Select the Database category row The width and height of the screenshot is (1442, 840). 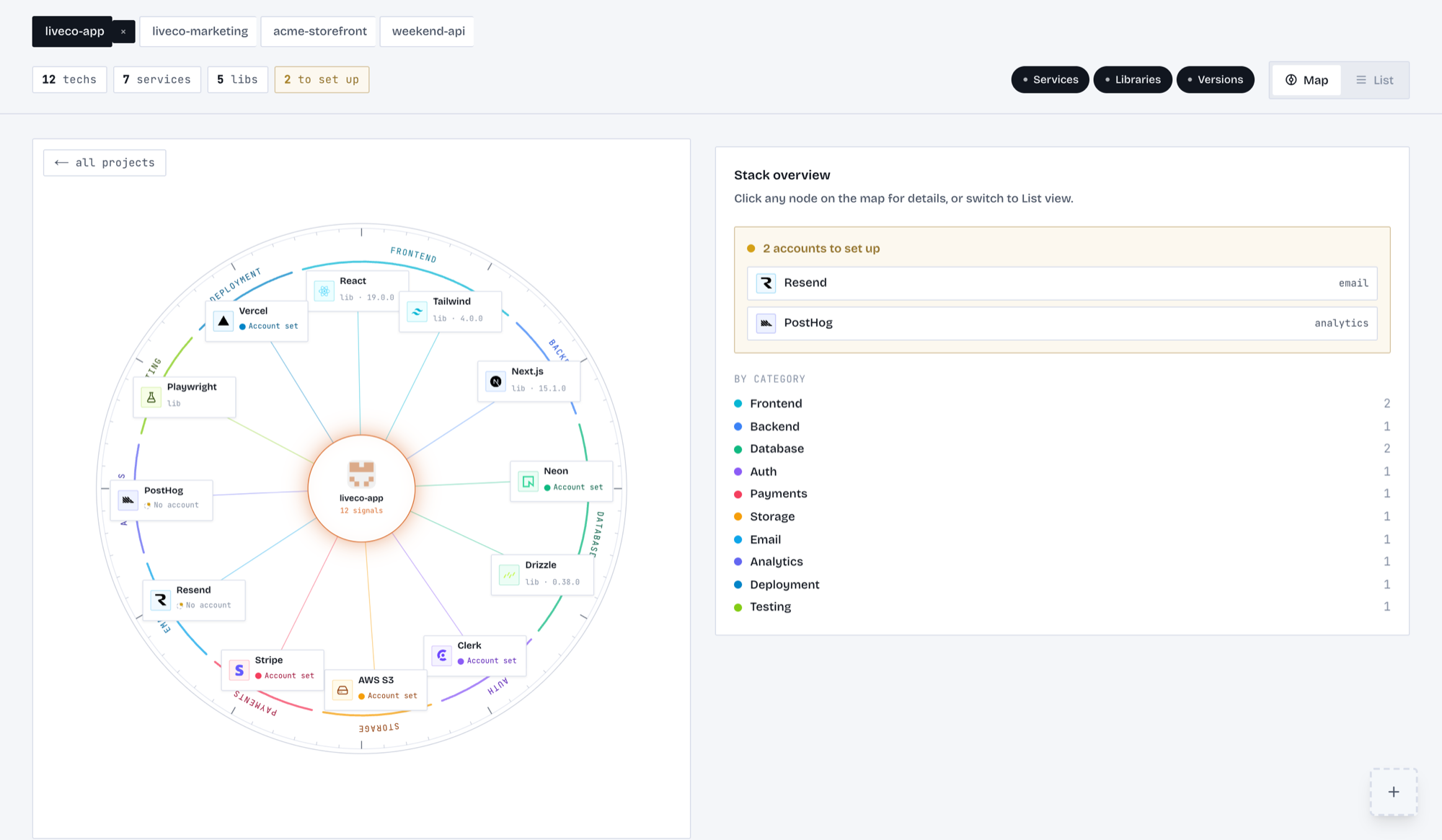click(1062, 448)
